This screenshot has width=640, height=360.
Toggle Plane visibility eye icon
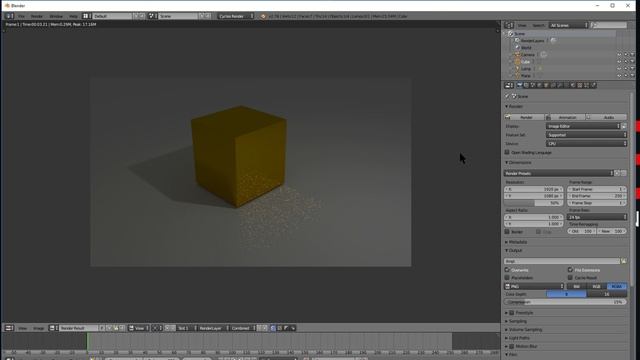619,76
